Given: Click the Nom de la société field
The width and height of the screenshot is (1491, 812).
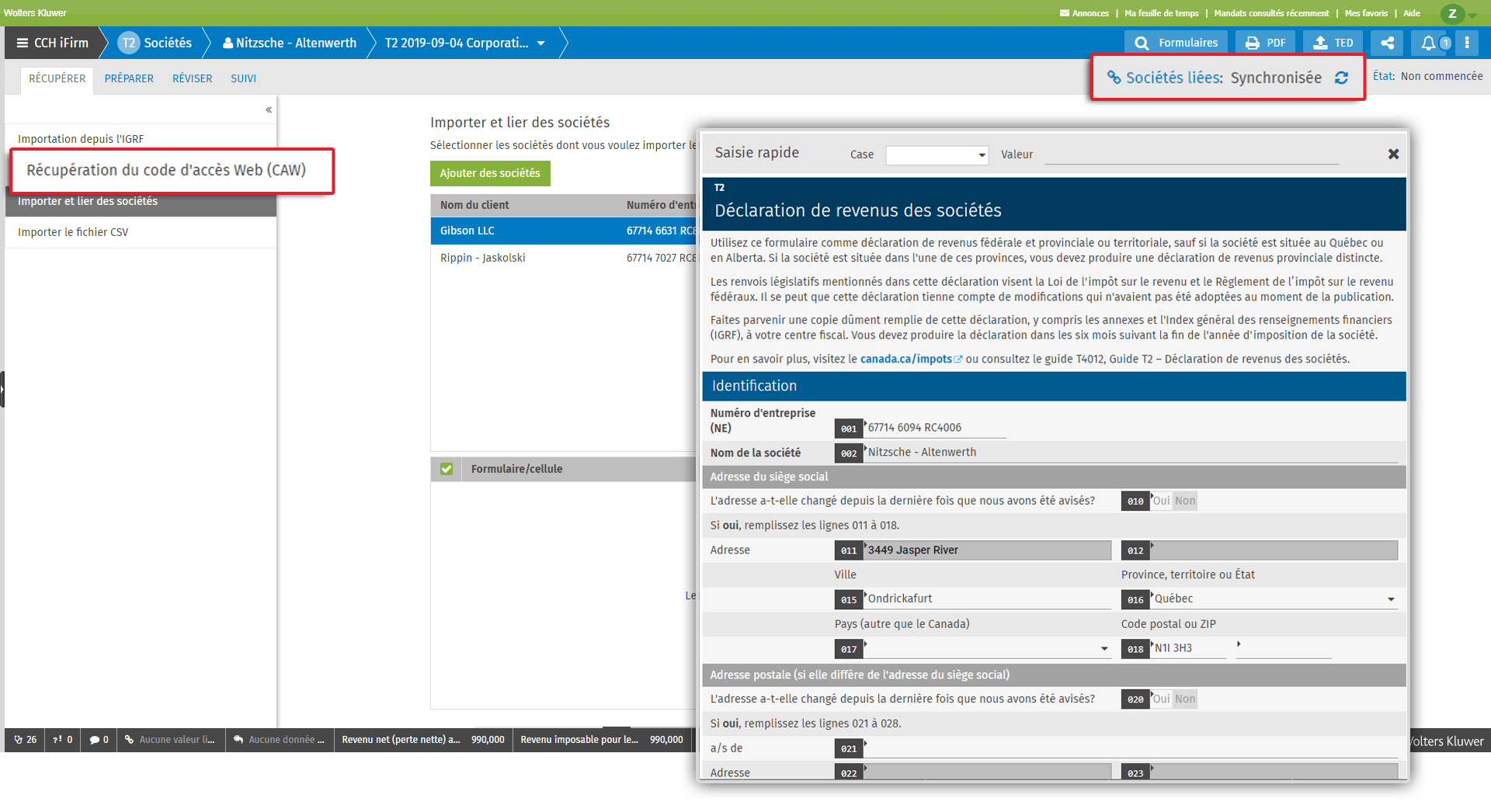Looking at the screenshot, I should click(1131, 453).
